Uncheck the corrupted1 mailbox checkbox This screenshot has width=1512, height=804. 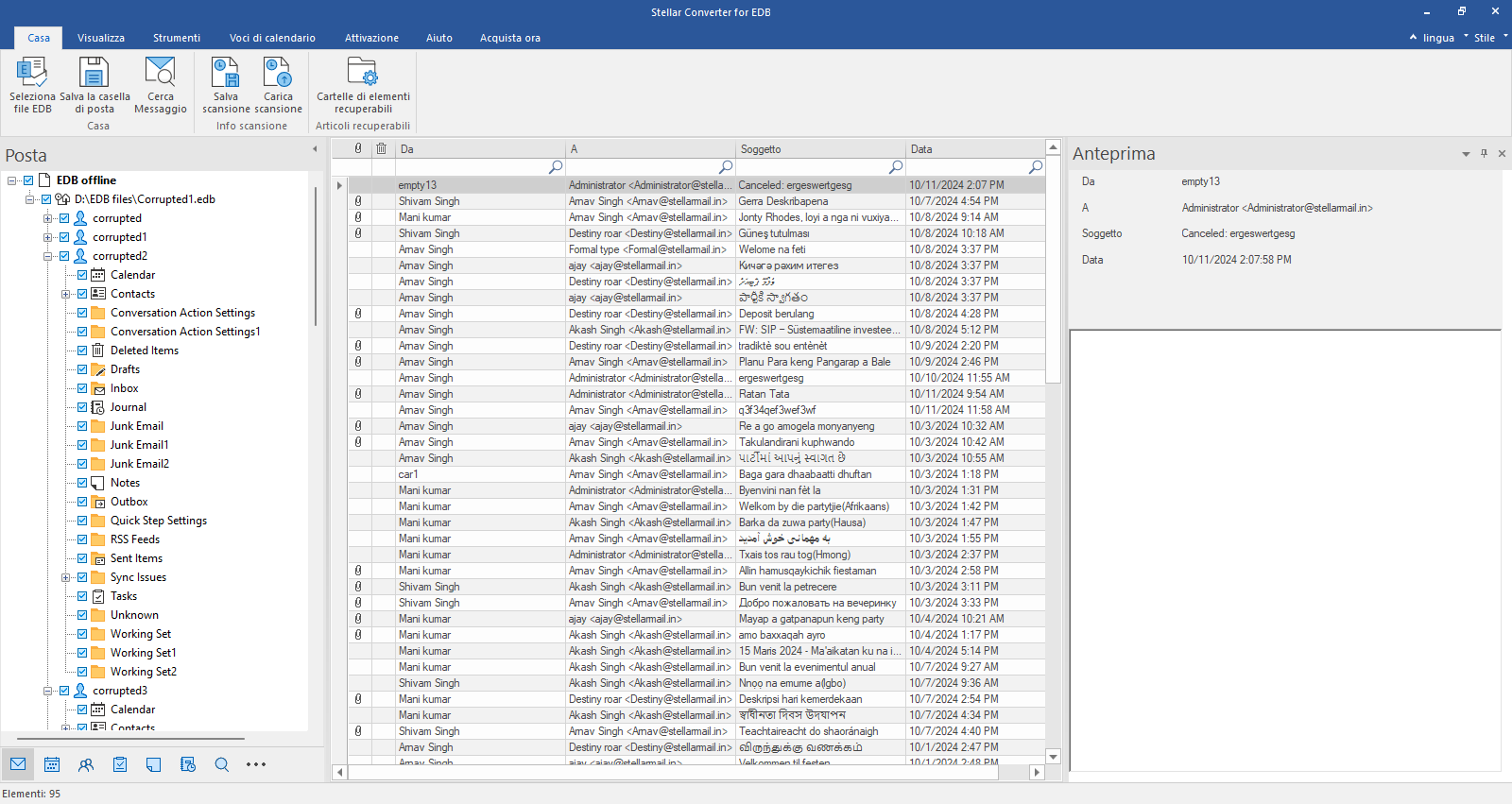64,237
